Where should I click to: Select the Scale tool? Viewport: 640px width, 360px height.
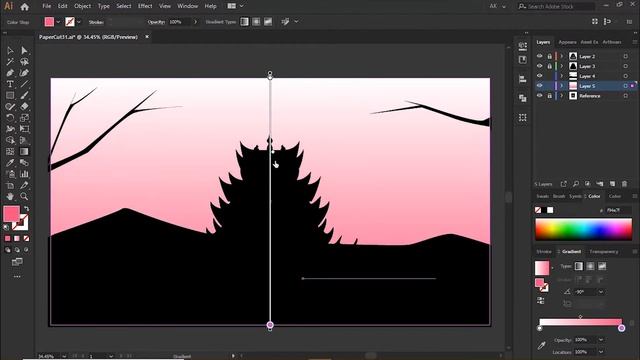(x=24, y=118)
